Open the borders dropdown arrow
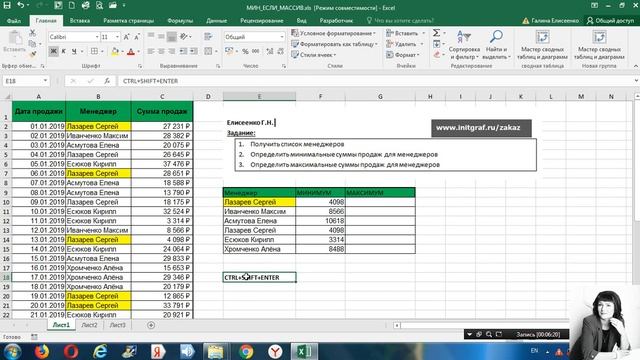The width and height of the screenshot is (640, 360). pyautogui.click(x=102, y=52)
